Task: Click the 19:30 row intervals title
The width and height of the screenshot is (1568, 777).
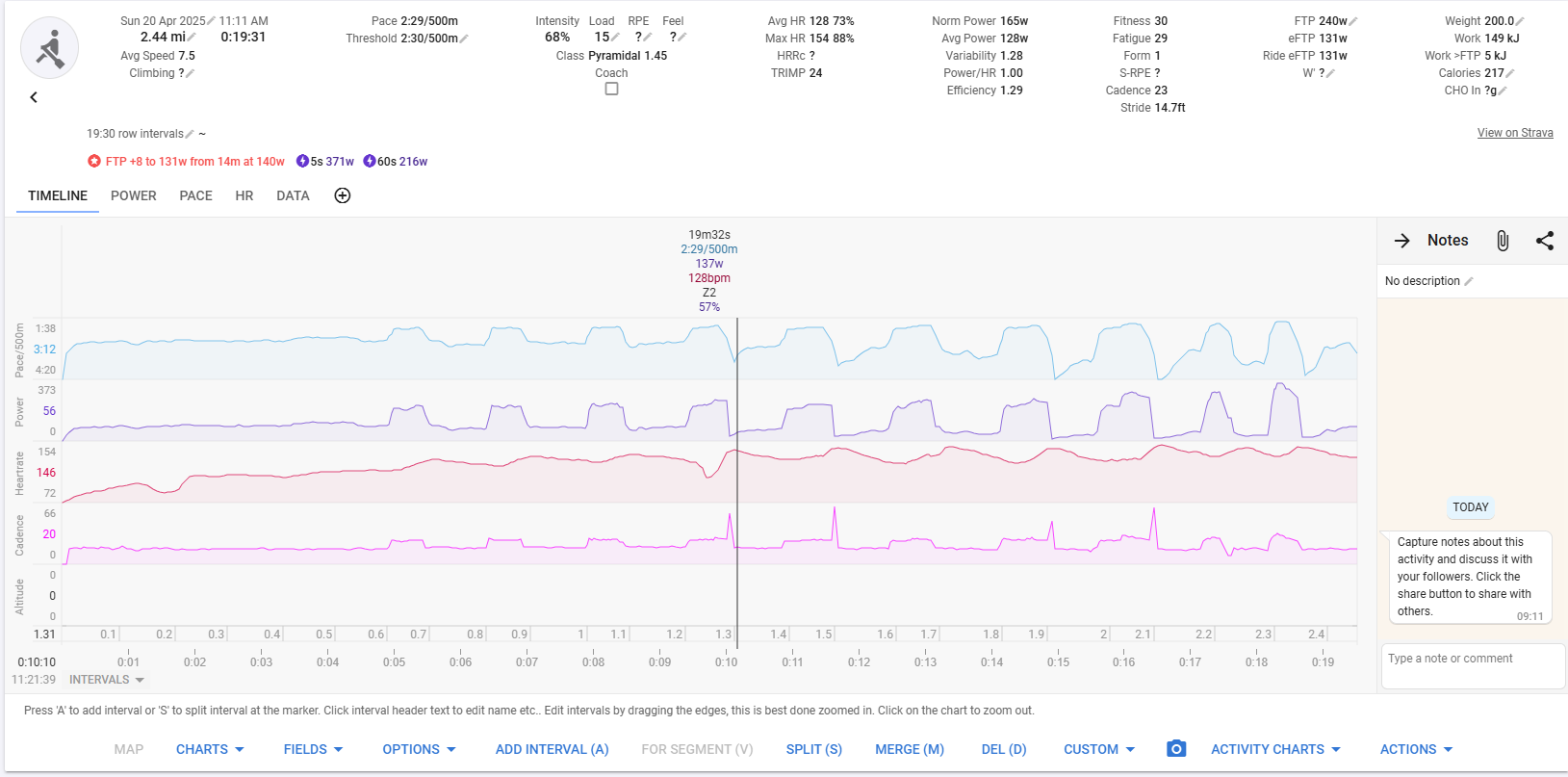Action: 135,134
